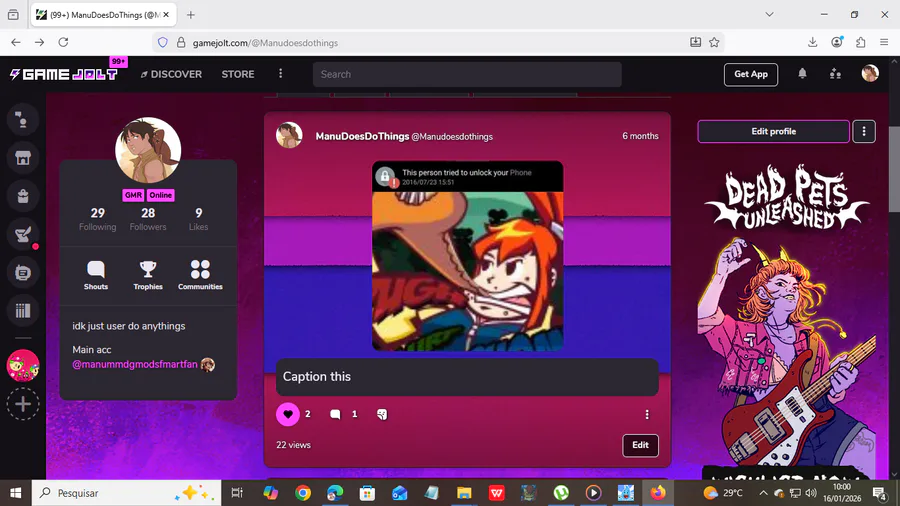Open the Shouts section
Image resolution: width=900 pixels, height=506 pixels.
96,275
